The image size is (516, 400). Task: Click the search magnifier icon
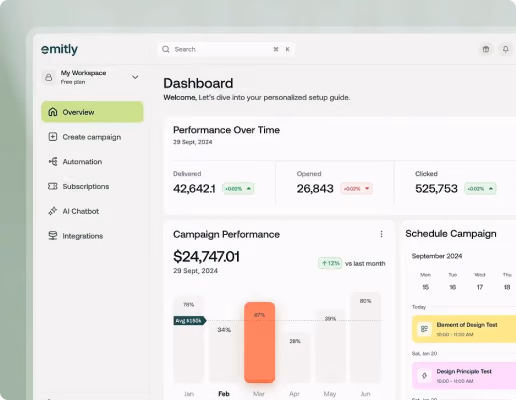pos(166,49)
